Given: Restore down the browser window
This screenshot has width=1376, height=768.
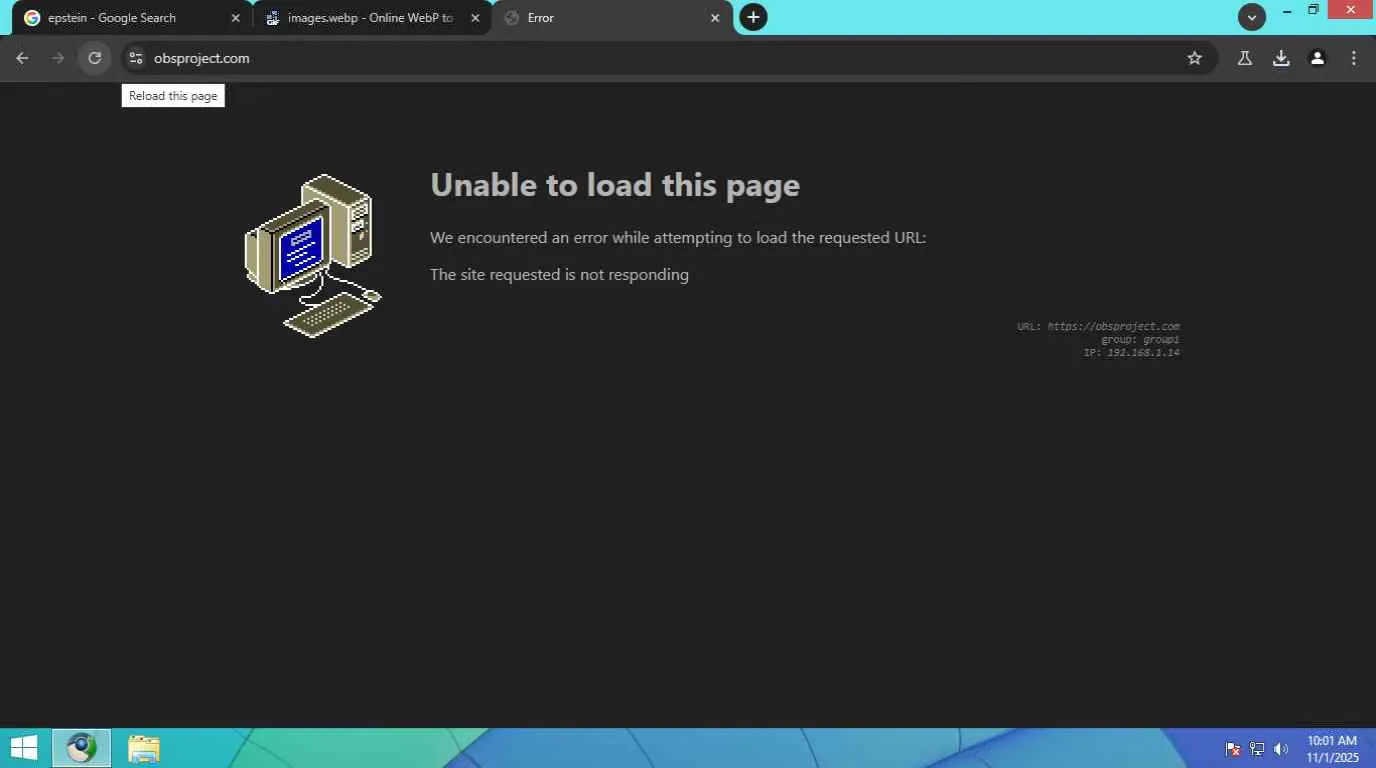Looking at the screenshot, I should coord(1313,11).
